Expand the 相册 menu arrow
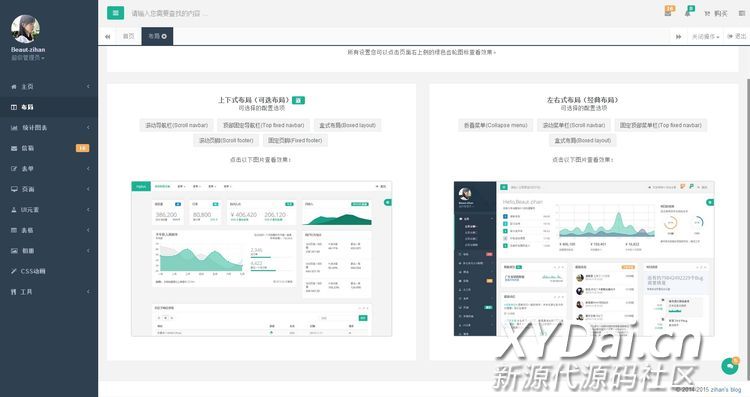This screenshot has height=397, width=750. click(88, 251)
